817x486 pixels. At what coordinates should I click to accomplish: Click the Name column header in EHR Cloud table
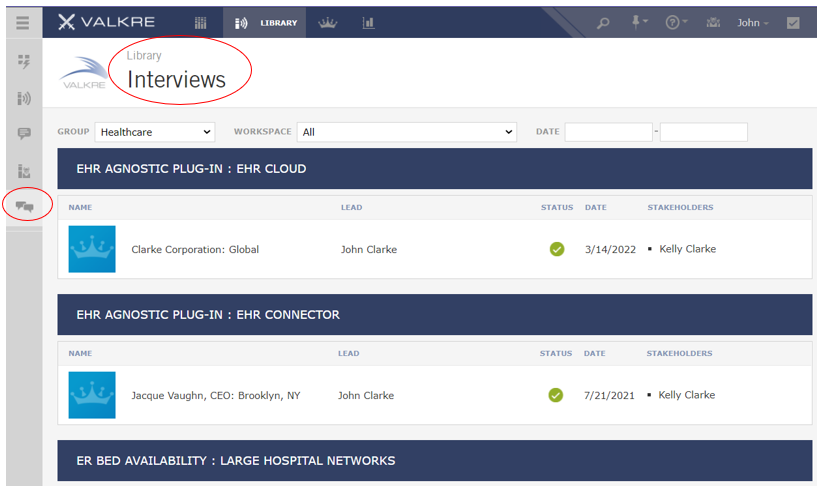click(80, 207)
